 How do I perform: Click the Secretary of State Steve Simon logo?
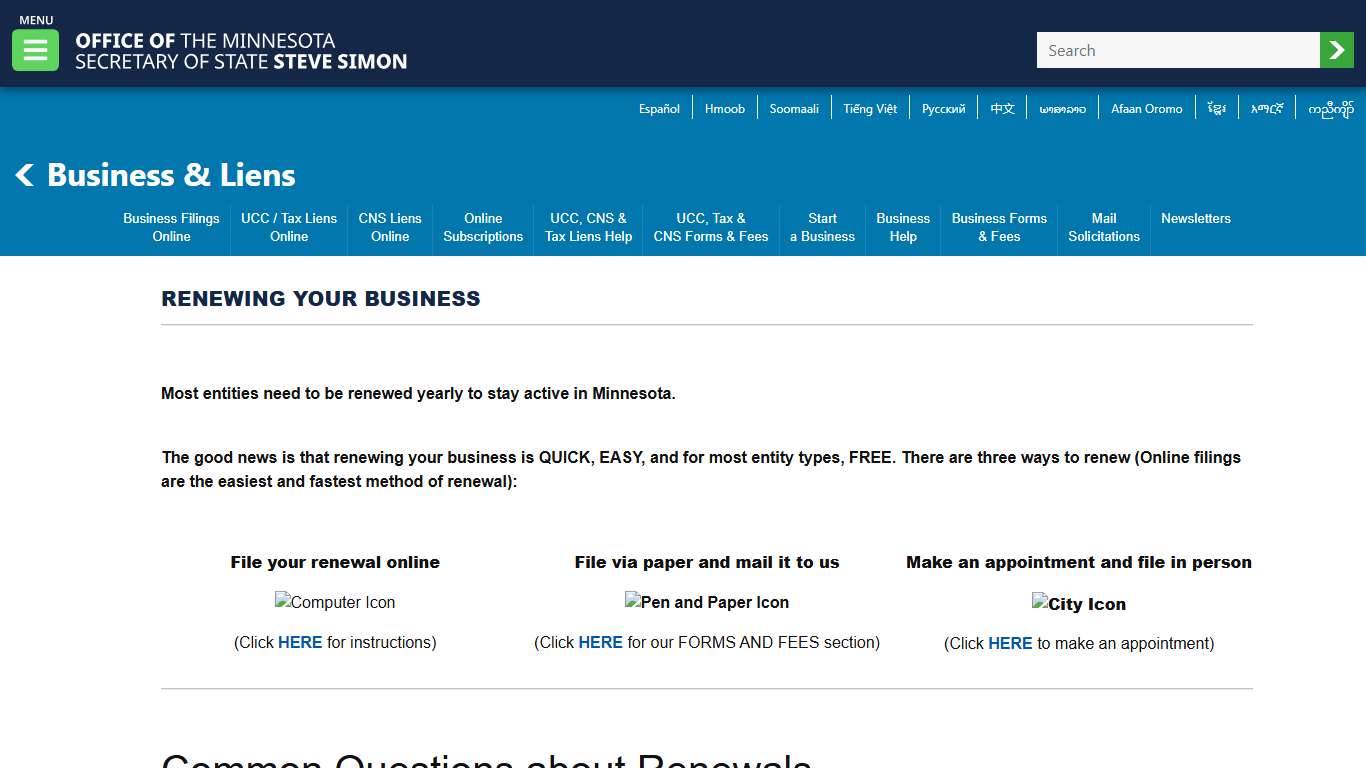(x=241, y=51)
